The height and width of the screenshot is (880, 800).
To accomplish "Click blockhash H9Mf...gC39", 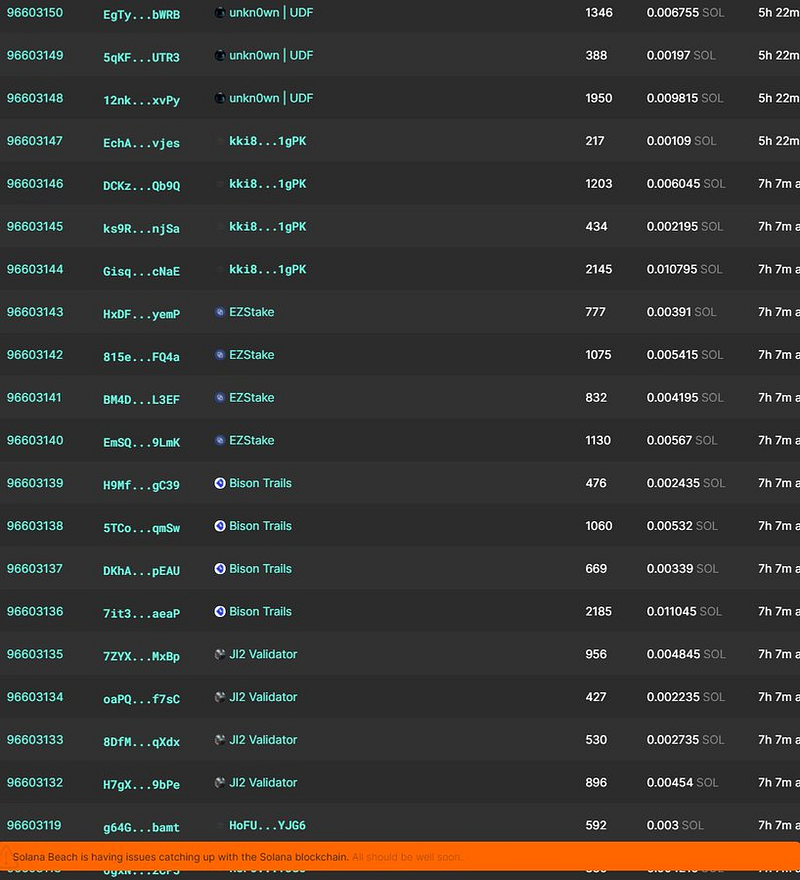I will pyautogui.click(x=141, y=485).
